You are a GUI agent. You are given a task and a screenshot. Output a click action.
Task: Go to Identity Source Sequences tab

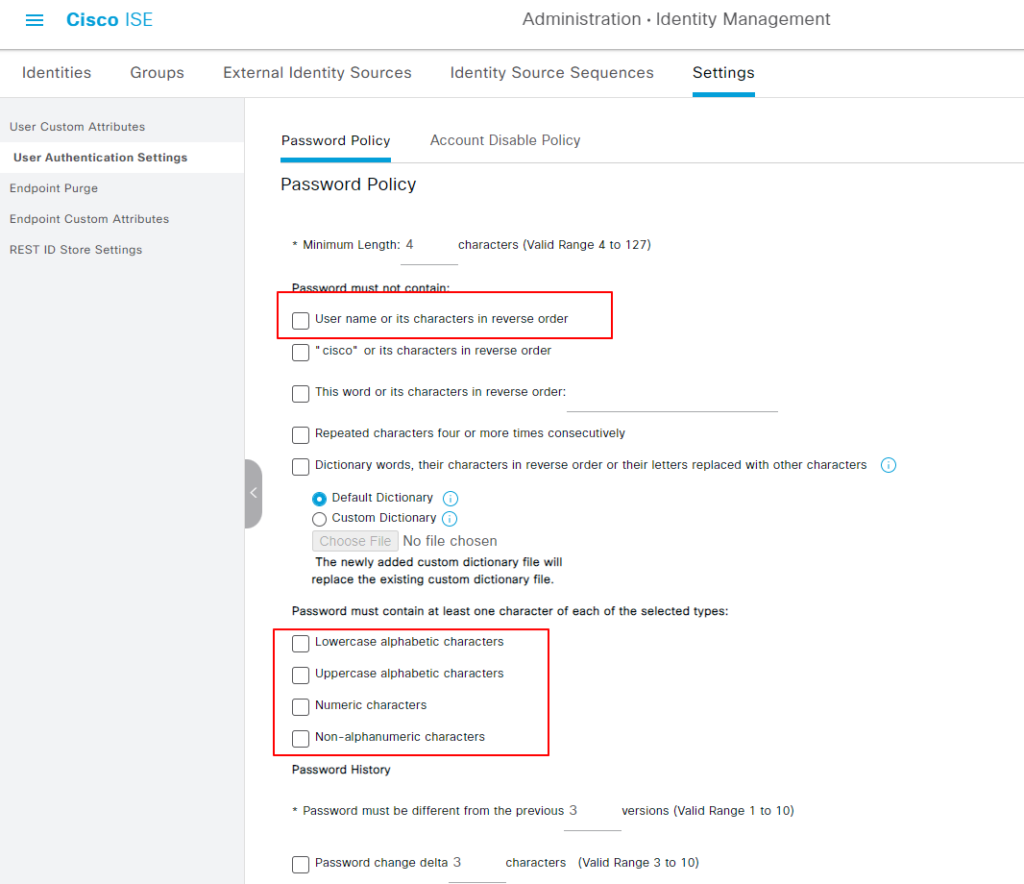tap(551, 73)
